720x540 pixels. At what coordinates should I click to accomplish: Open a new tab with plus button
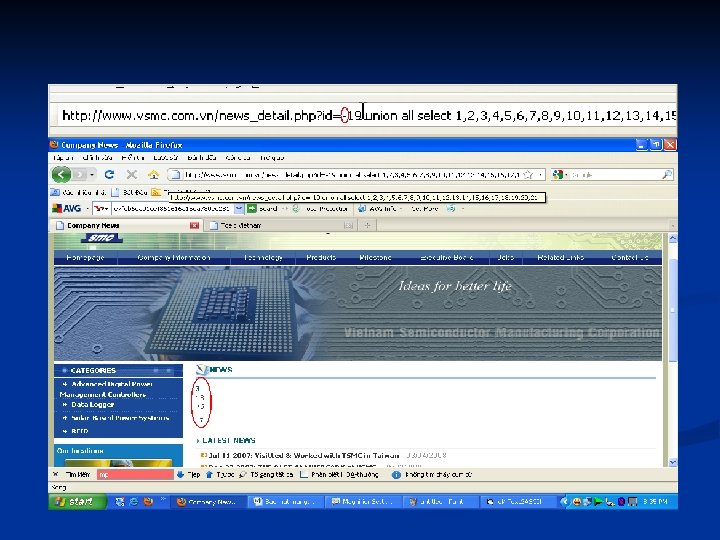tap(367, 225)
